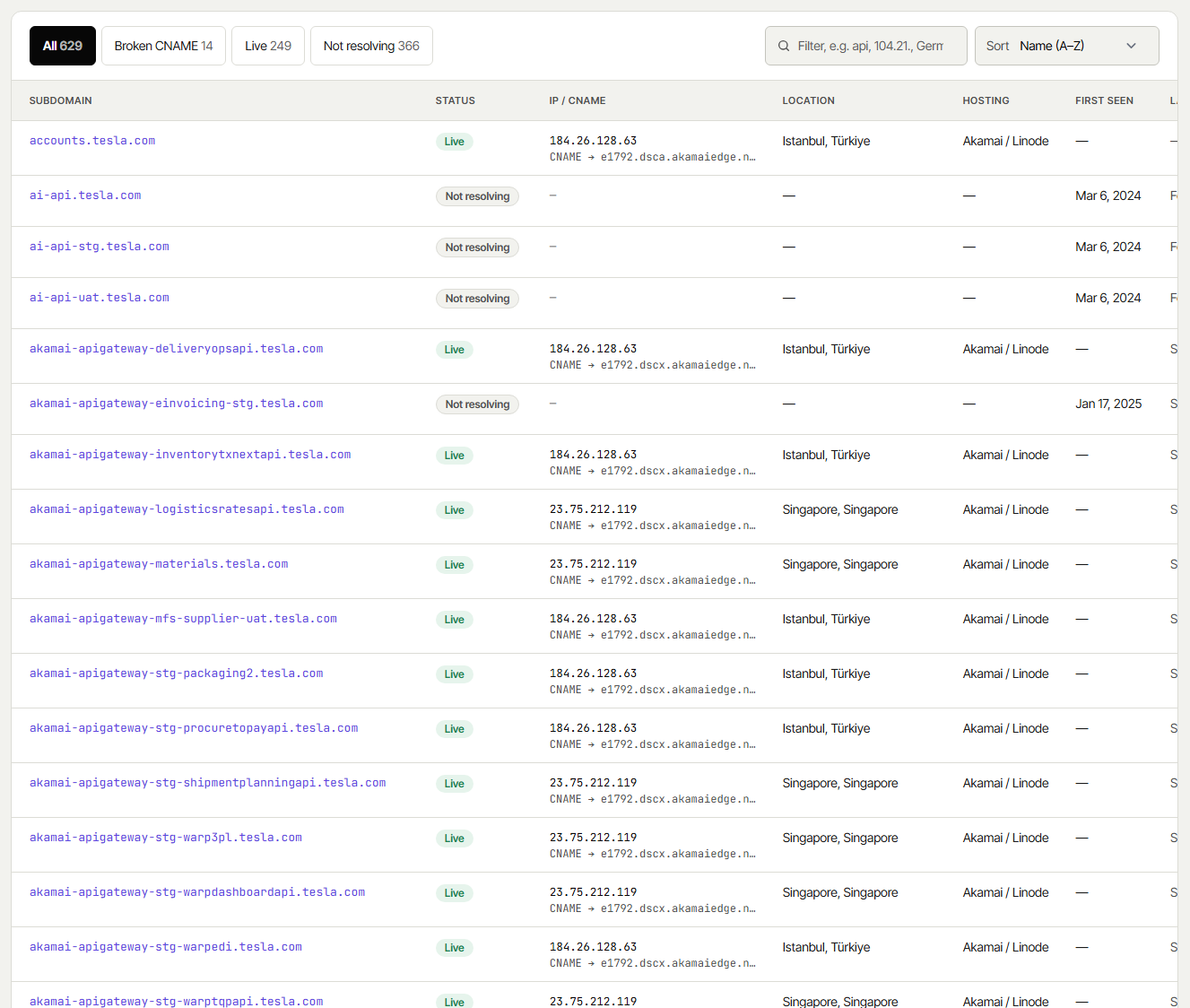Click CNAME e1792.dsca.akamaiedge entry for accounts row

653,157
